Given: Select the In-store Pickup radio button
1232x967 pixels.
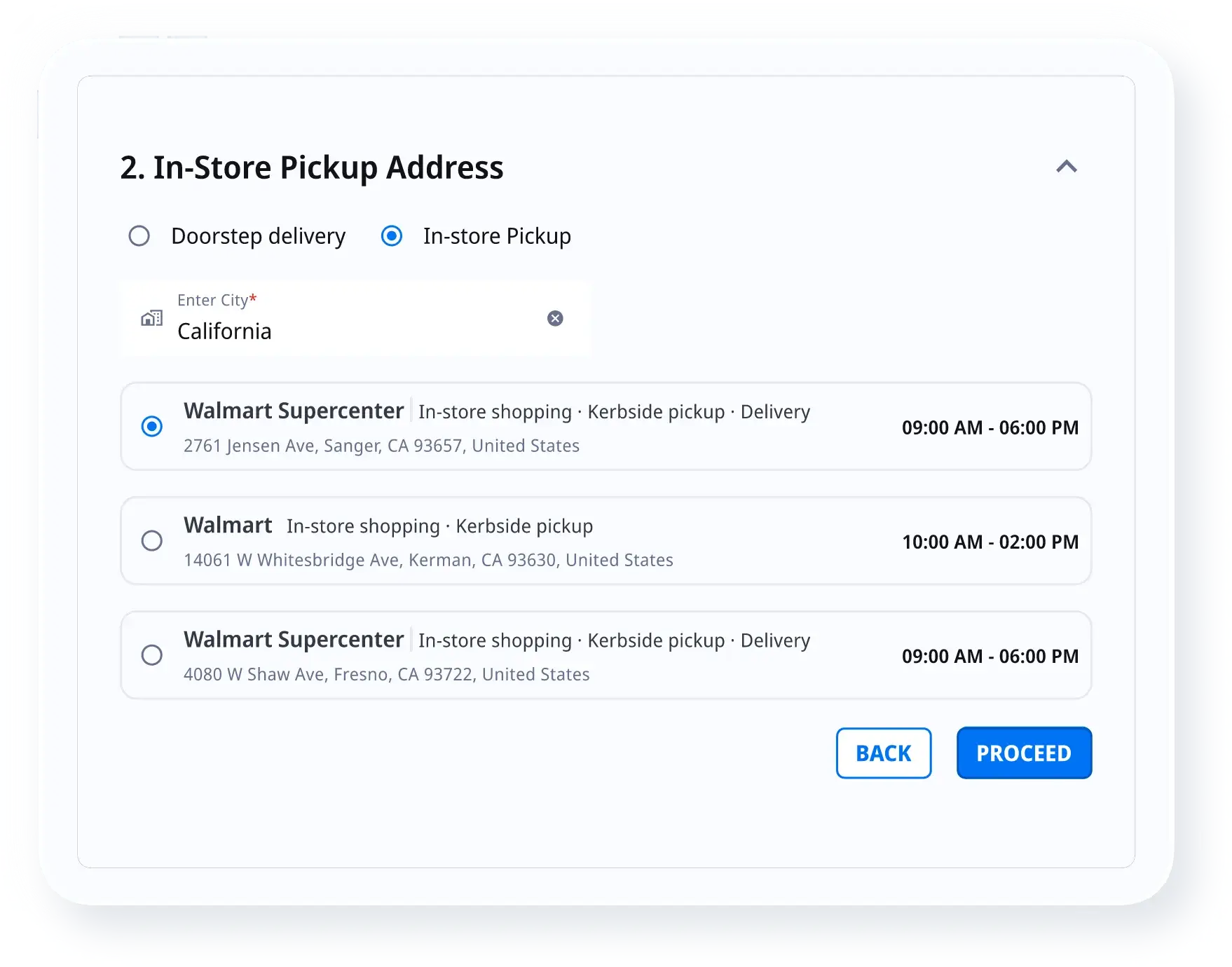Looking at the screenshot, I should [x=391, y=236].
